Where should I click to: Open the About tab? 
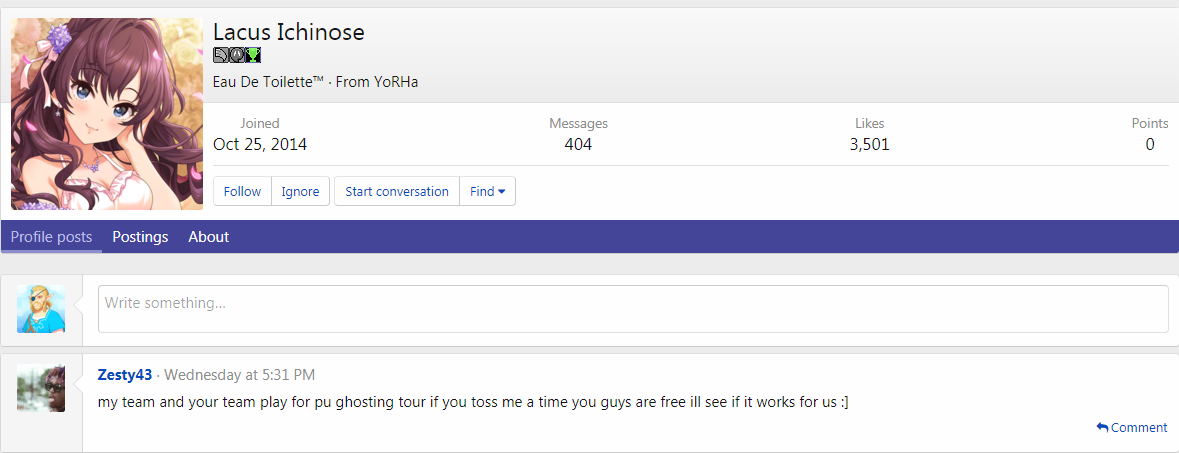click(x=208, y=237)
